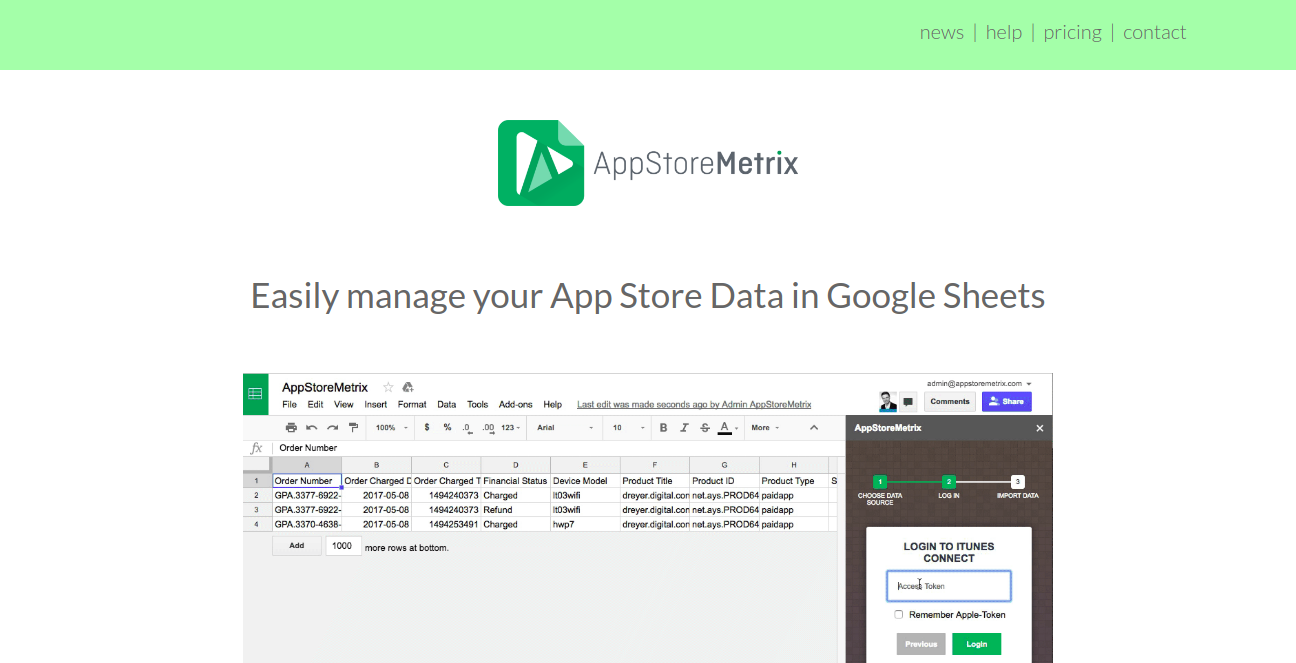Click step 1 Choose Data Source marker
Image resolution: width=1296 pixels, height=663 pixels.
pyautogui.click(x=880, y=482)
